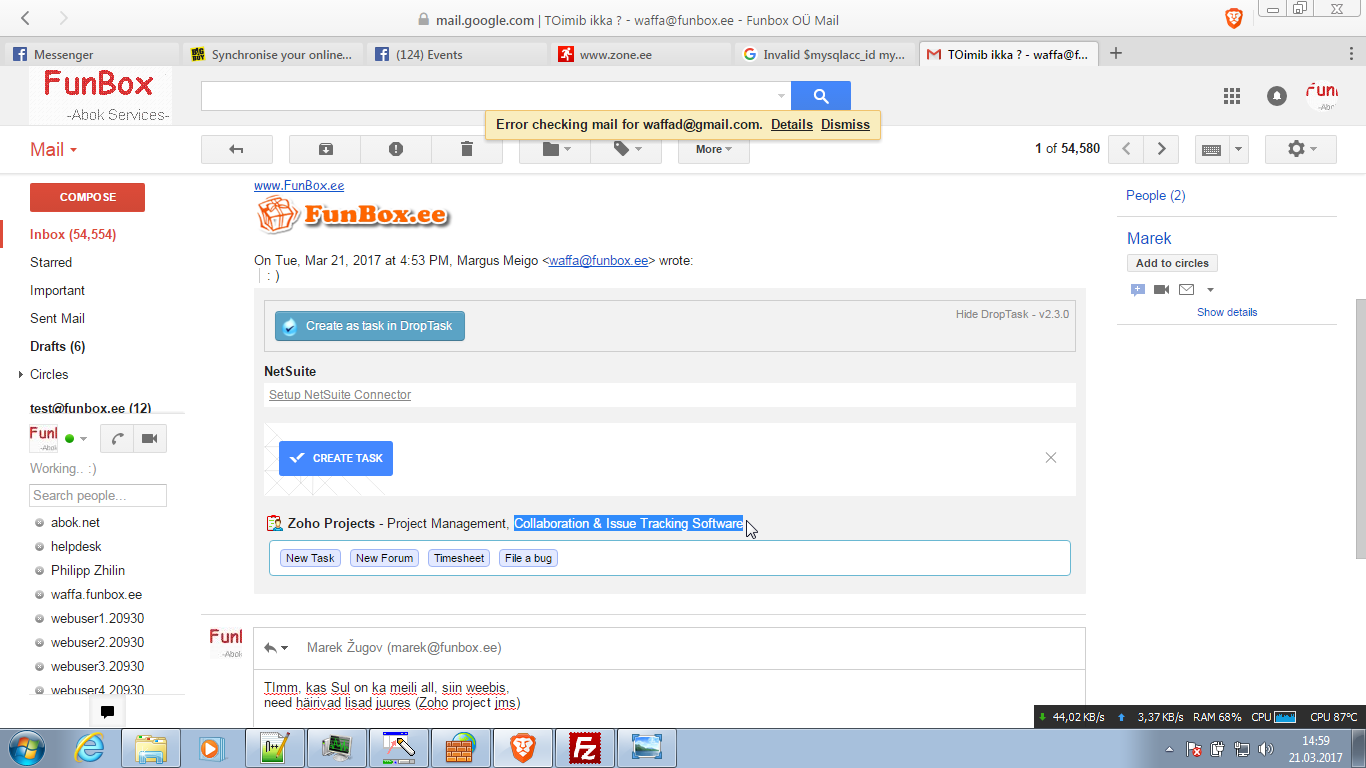
Task: Go to the newer conversation arrow
Action: 1126,149
